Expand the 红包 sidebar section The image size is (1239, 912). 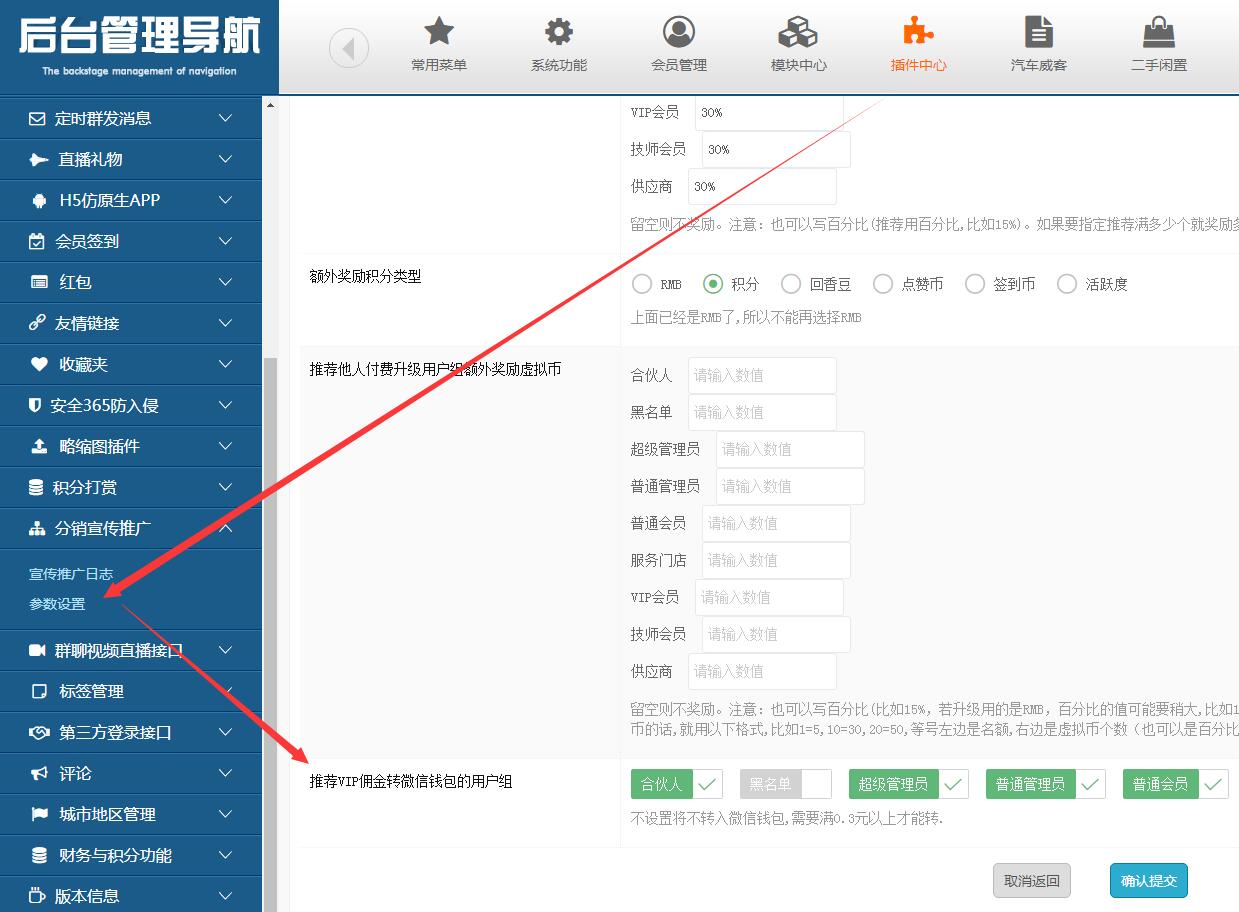(x=130, y=282)
